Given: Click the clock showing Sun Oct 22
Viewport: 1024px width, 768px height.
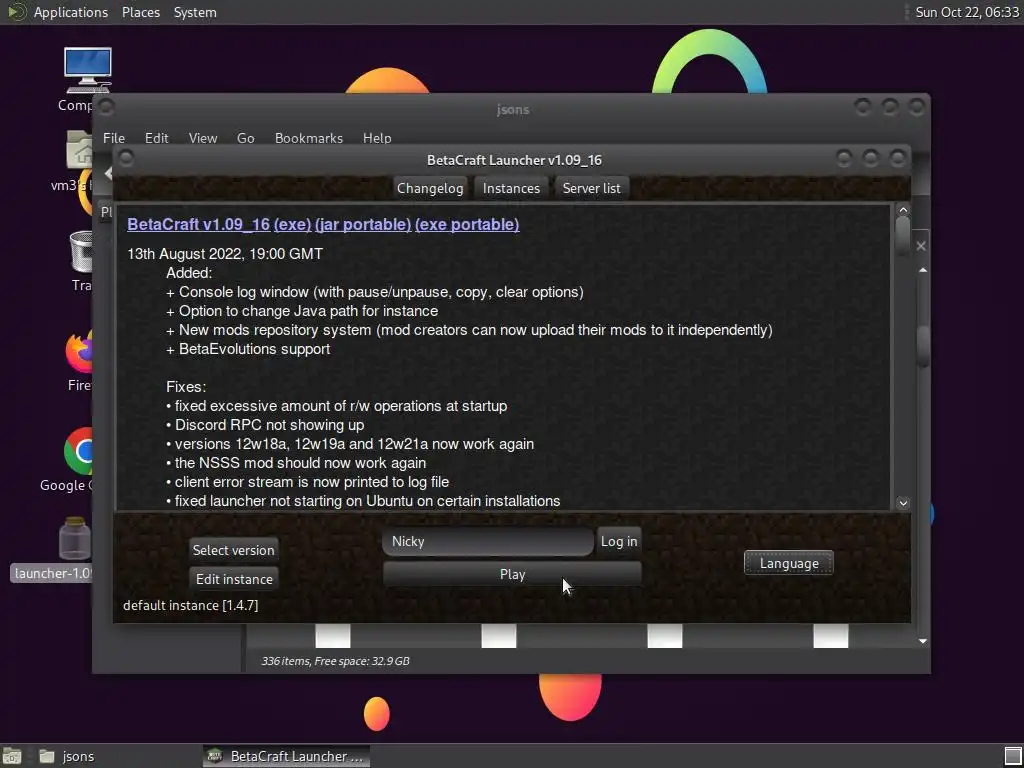Looking at the screenshot, I should tap(967, 12).
